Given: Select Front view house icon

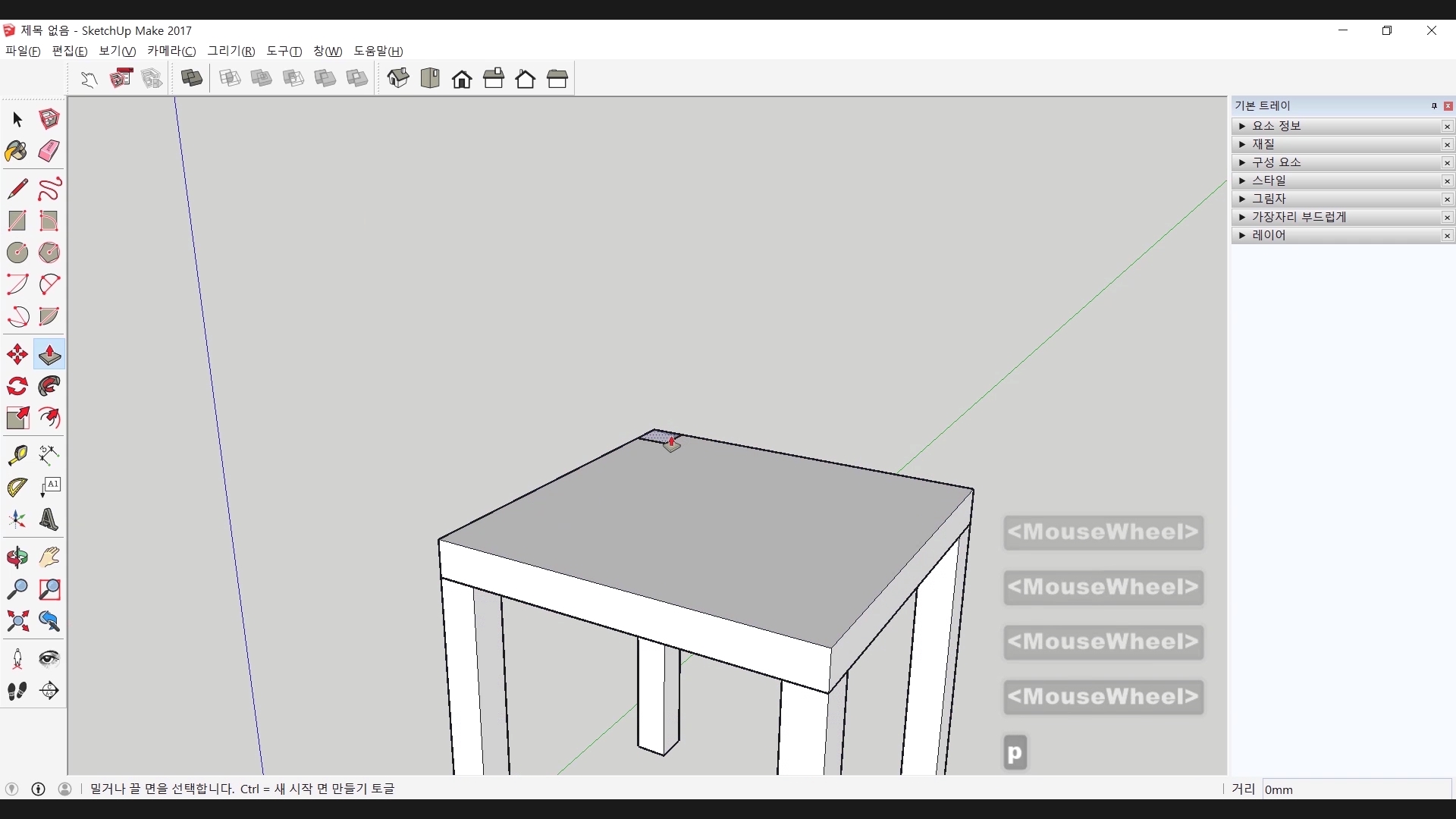Looking at the screenshot, I should 462,79.
